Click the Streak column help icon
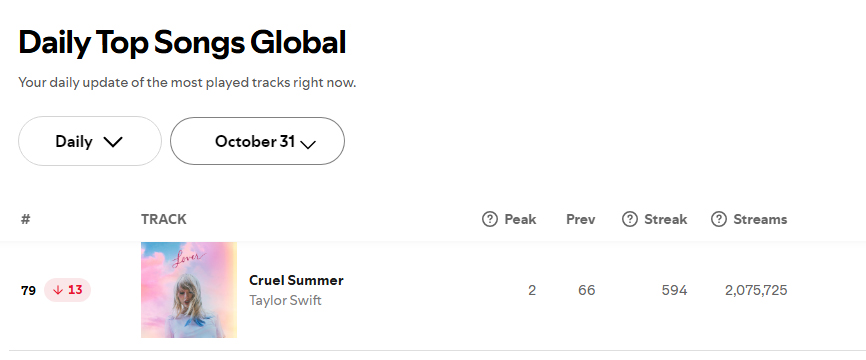The width and height of the screenshot is (866, 360). pyautogui.click(x=630, y=219)
